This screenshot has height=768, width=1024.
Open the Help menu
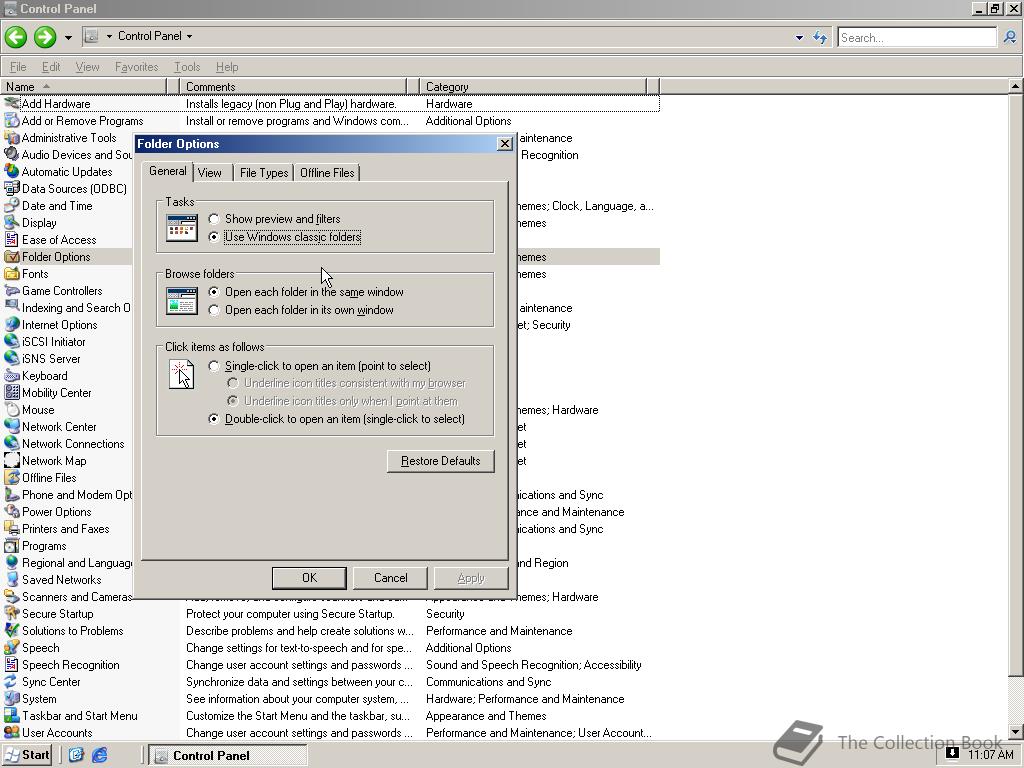pos(227,67)
